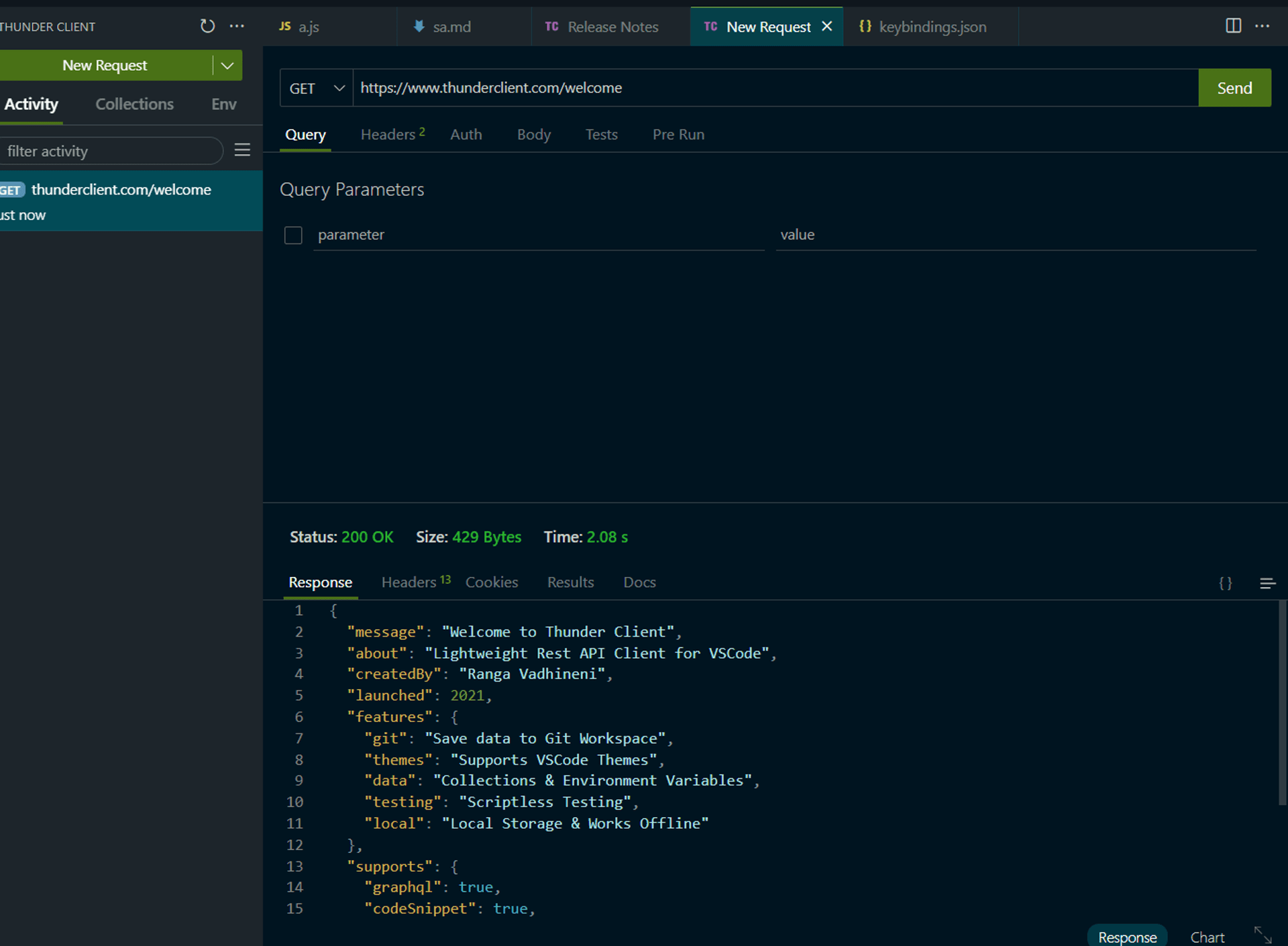Select the Body tab
The width and height of the screenshot is (1288, 946).
point(534,135)
